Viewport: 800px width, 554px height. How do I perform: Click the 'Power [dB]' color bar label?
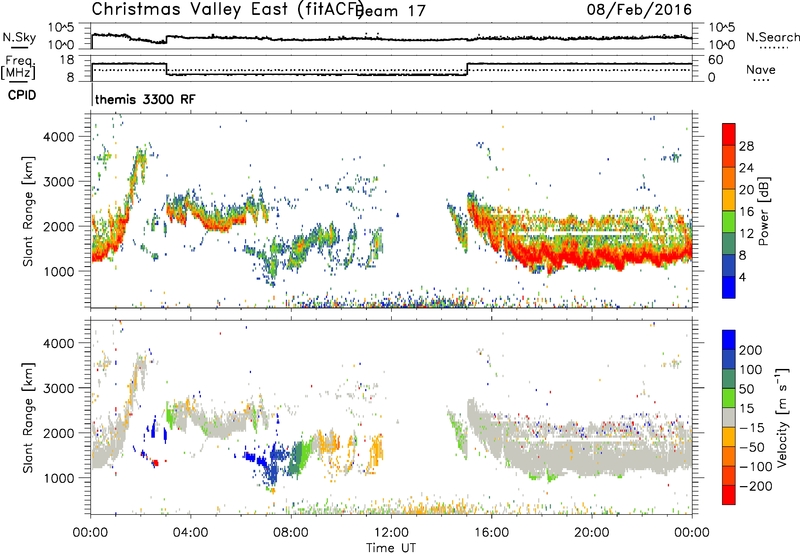click(x=763, y=211)
